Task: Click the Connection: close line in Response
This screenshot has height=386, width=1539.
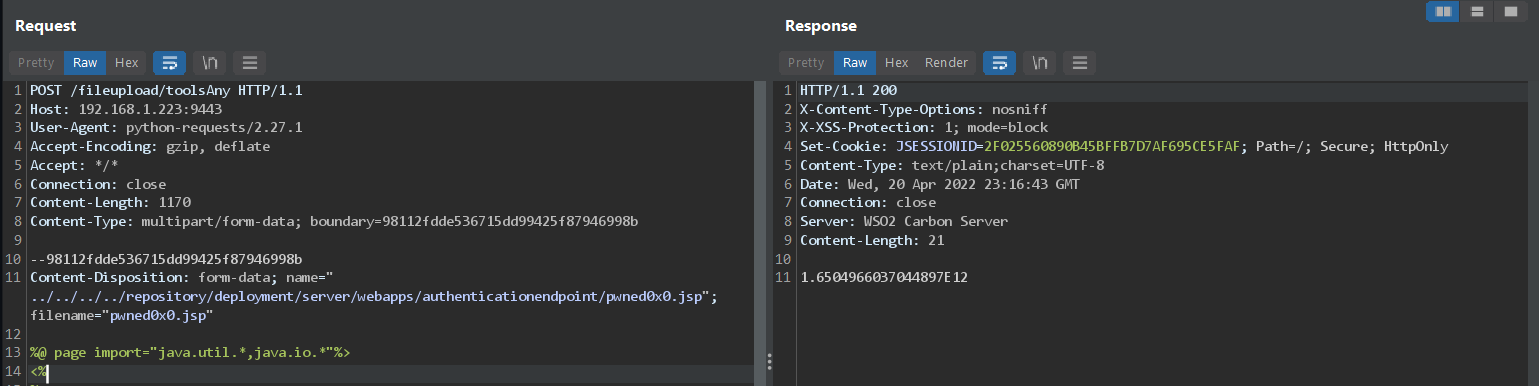Action: click(x=868, y=203)
